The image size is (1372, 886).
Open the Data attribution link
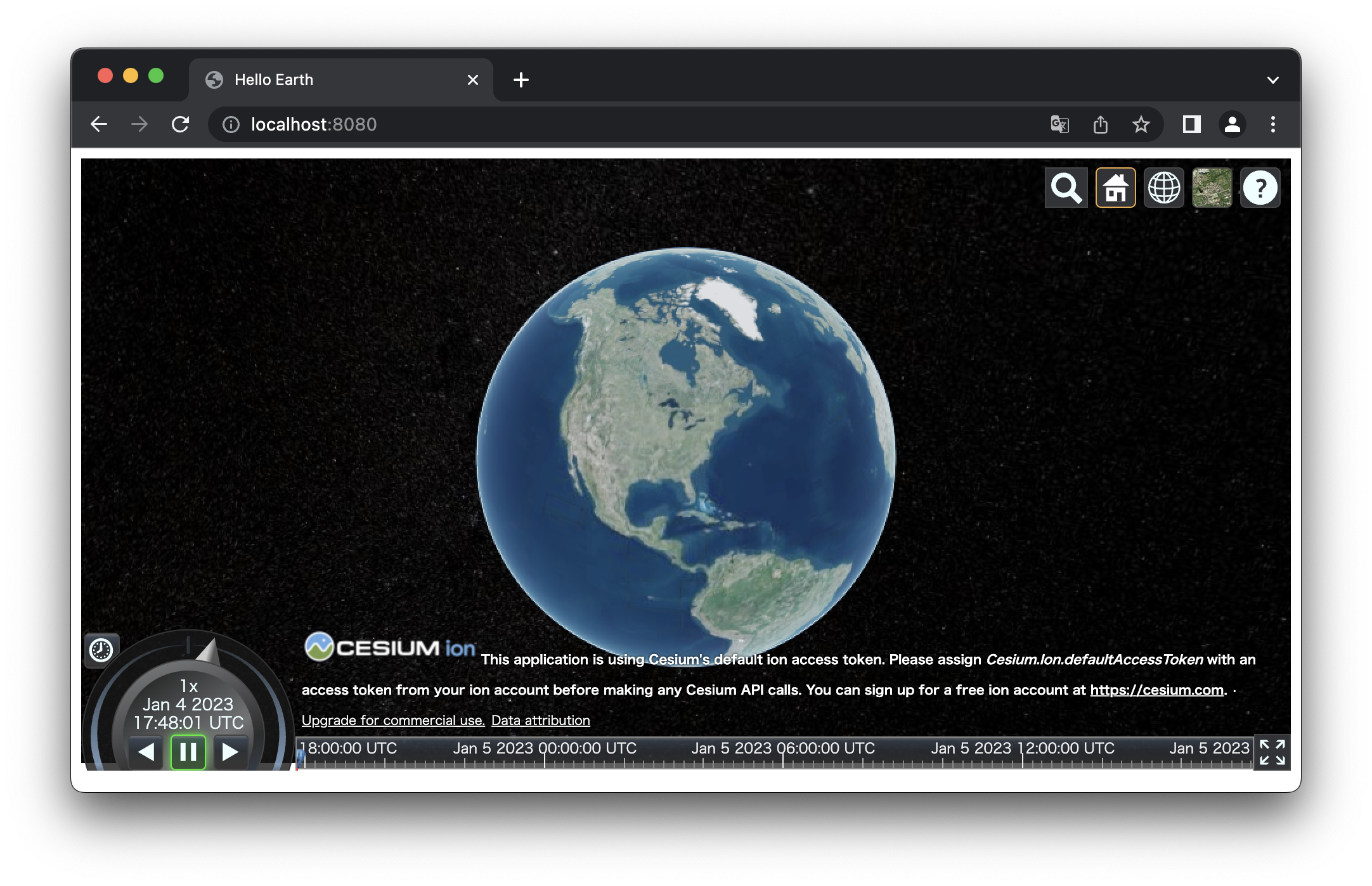click(540, 721)
